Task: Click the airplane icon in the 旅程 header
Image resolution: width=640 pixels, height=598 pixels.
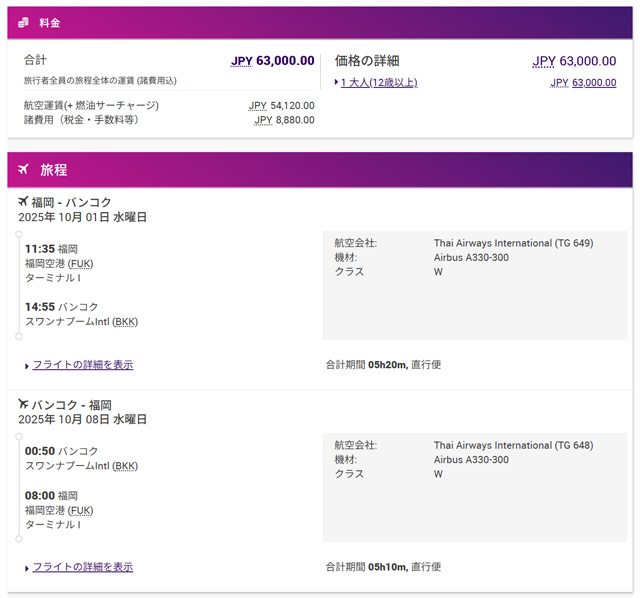Action: tap(23, 169)
